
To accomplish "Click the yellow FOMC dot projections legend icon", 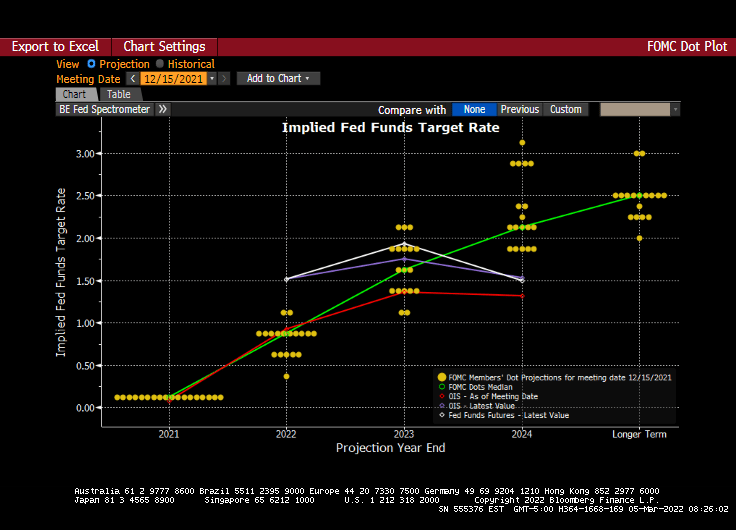I will [441, 378].
